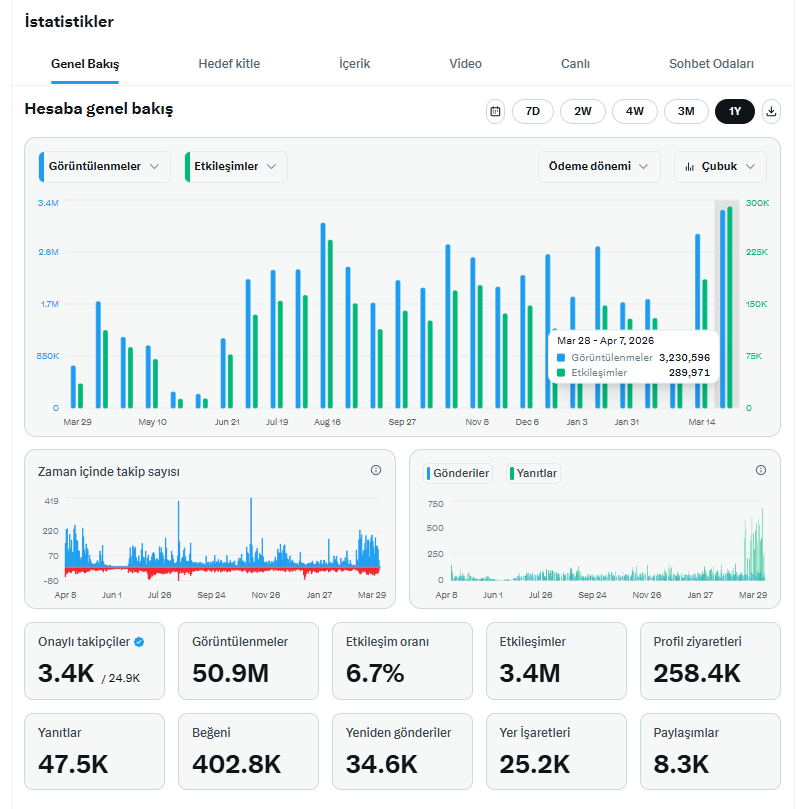This screenshot has height=809, width=797.
Task: Select the 1Y time range
Action: tap(735, 111)
